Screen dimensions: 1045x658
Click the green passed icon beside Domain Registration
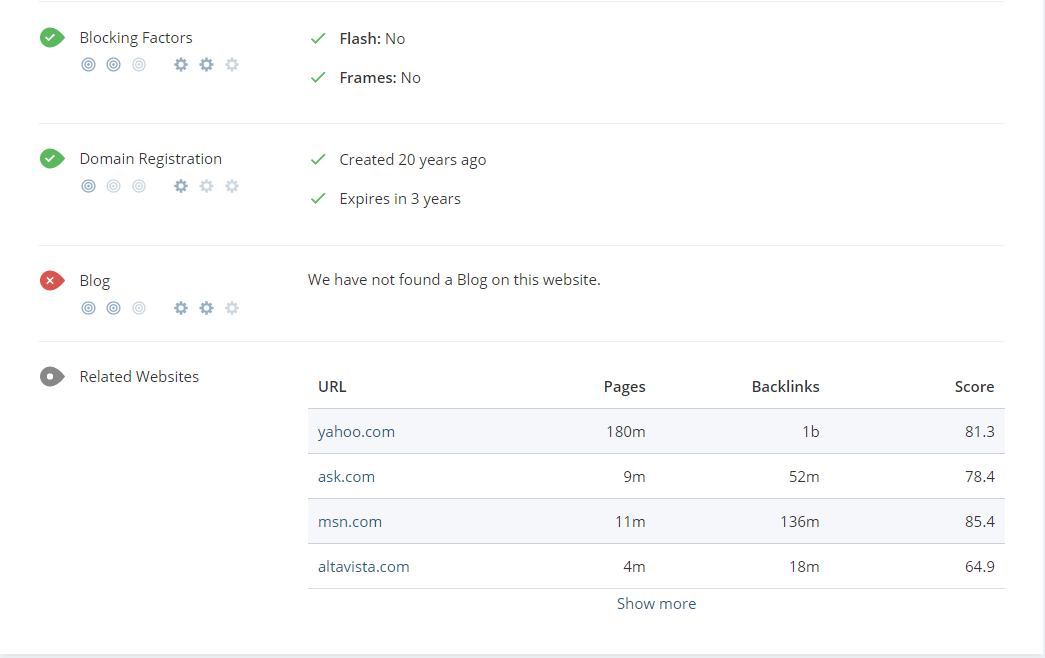point(52,159)
